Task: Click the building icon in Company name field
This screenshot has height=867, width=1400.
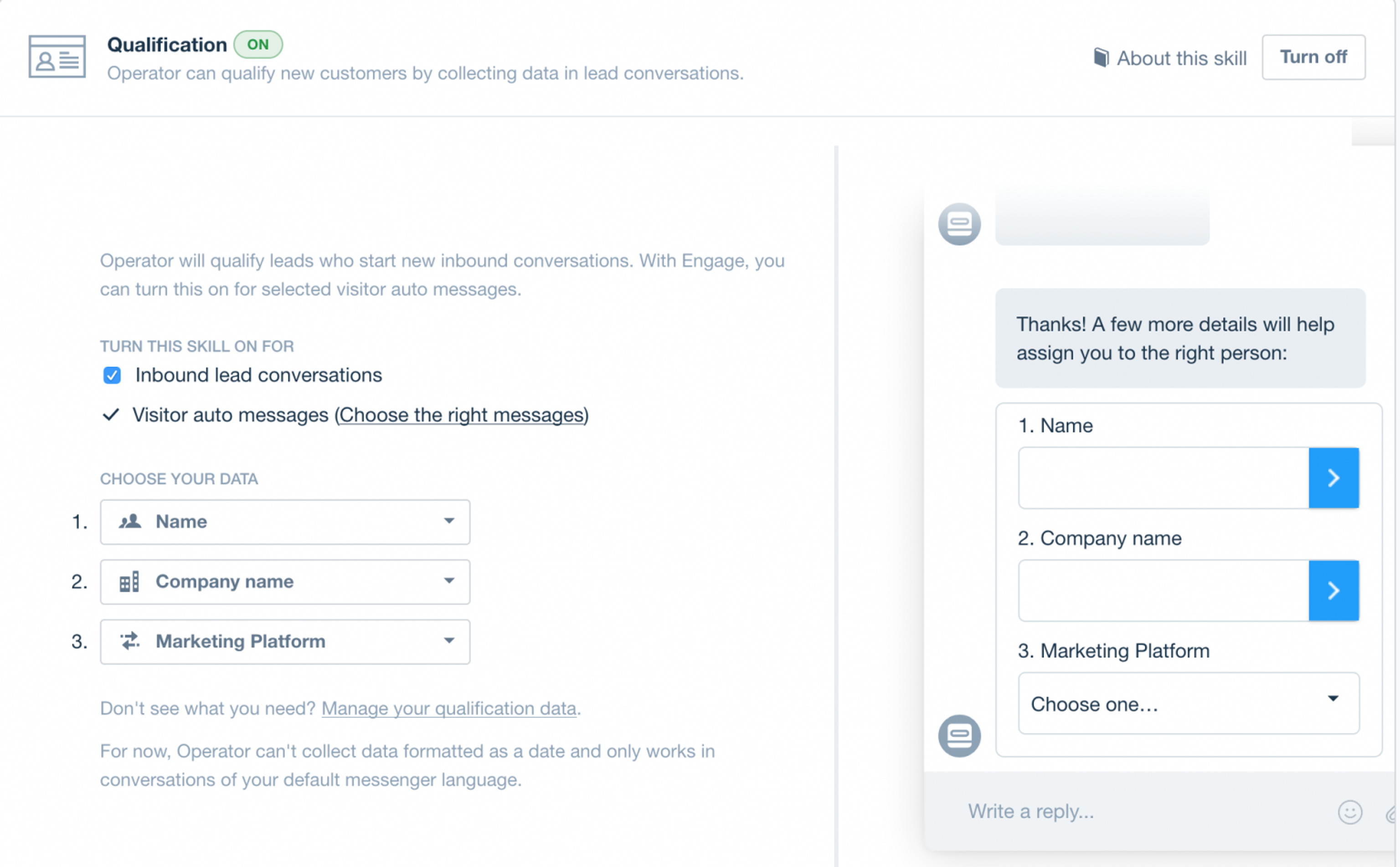Action: click(129, 582)
